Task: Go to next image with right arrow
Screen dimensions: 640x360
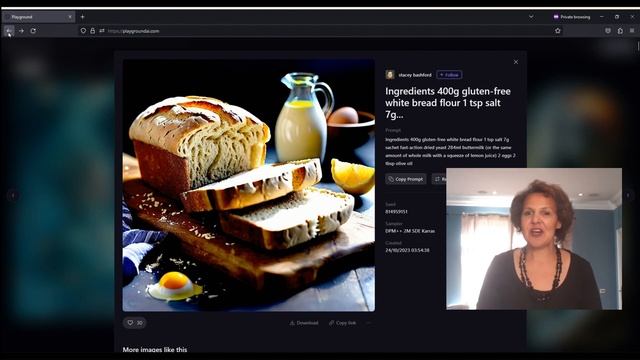Action: 628,196
